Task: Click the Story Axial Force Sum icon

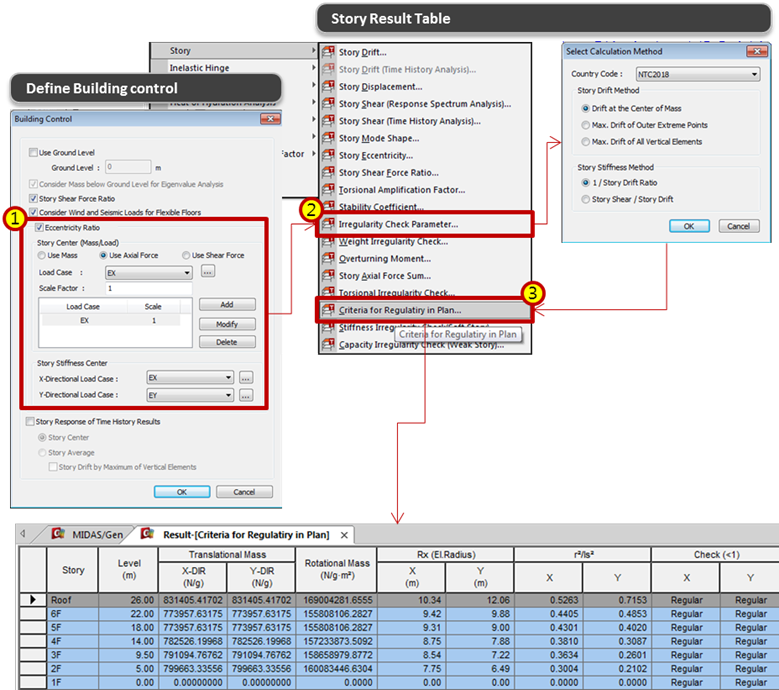Action: [328, 276]
